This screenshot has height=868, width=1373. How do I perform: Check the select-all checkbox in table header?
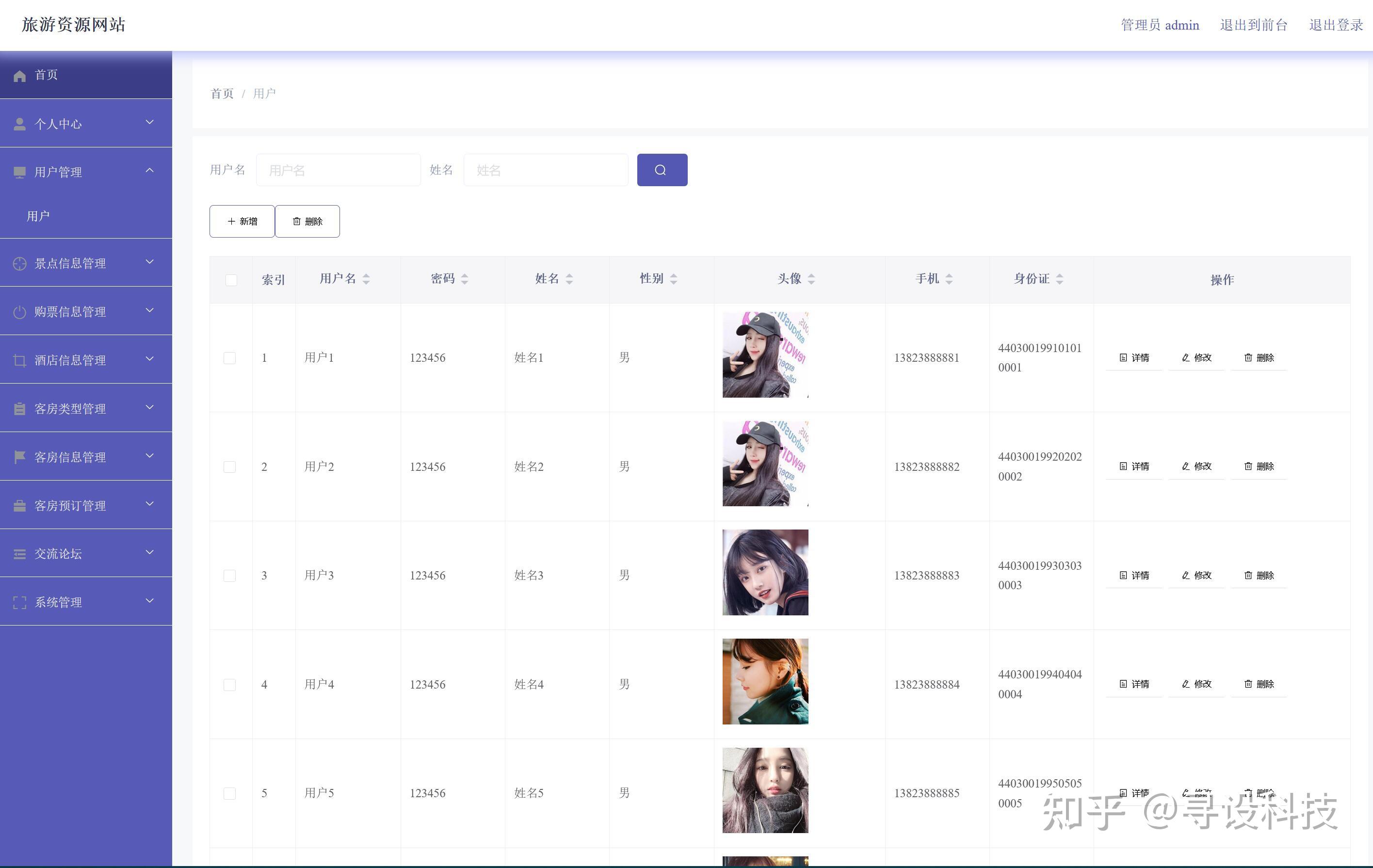tap(230, 279)
